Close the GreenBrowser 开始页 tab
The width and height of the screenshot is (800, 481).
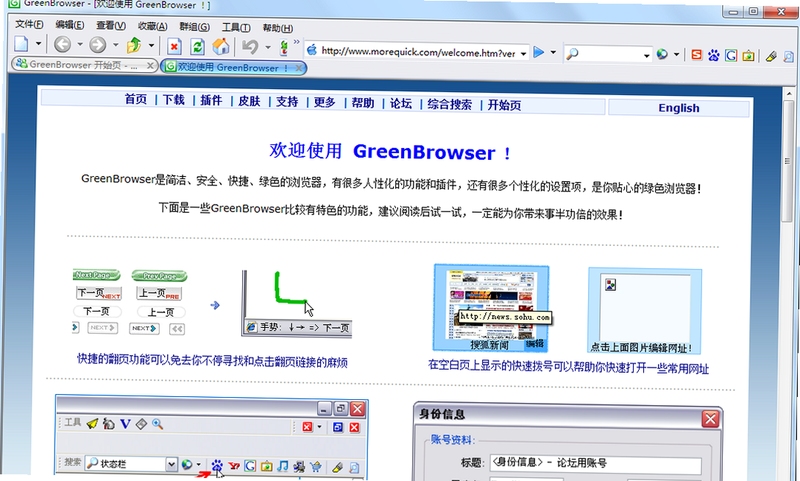150,65
